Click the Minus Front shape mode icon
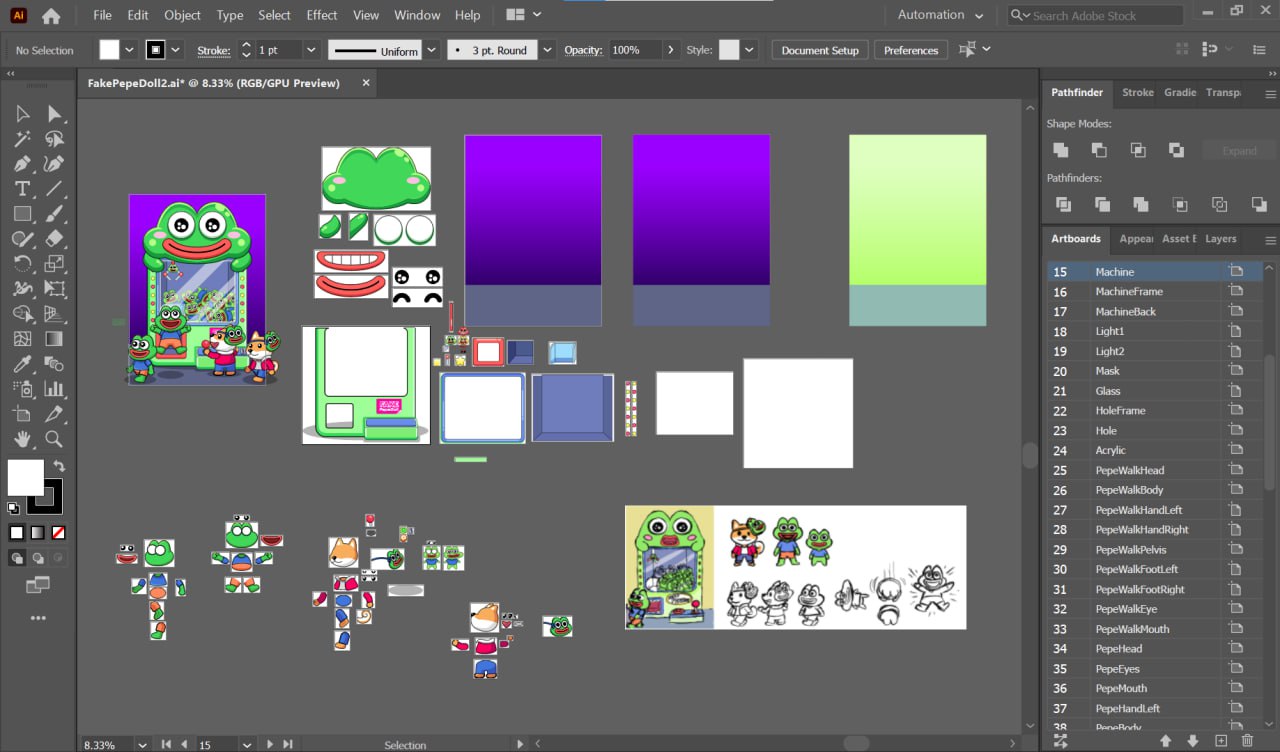The height and width of the screenshot is (752, 1280). (x=1099, y=150)
